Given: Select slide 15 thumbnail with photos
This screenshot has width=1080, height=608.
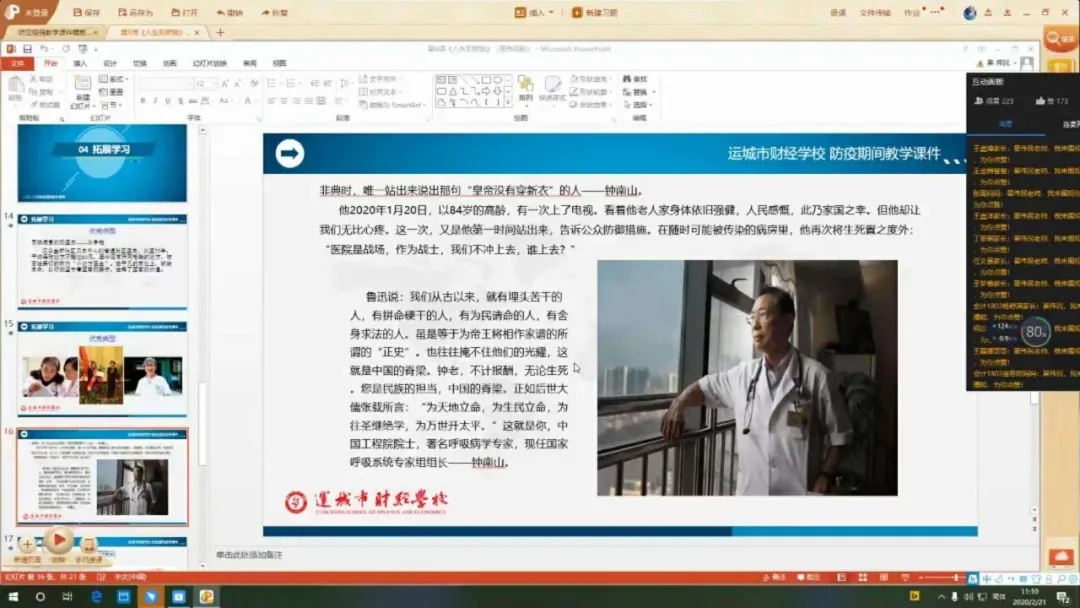Looking at the screenshot, I should coord(102,367).
